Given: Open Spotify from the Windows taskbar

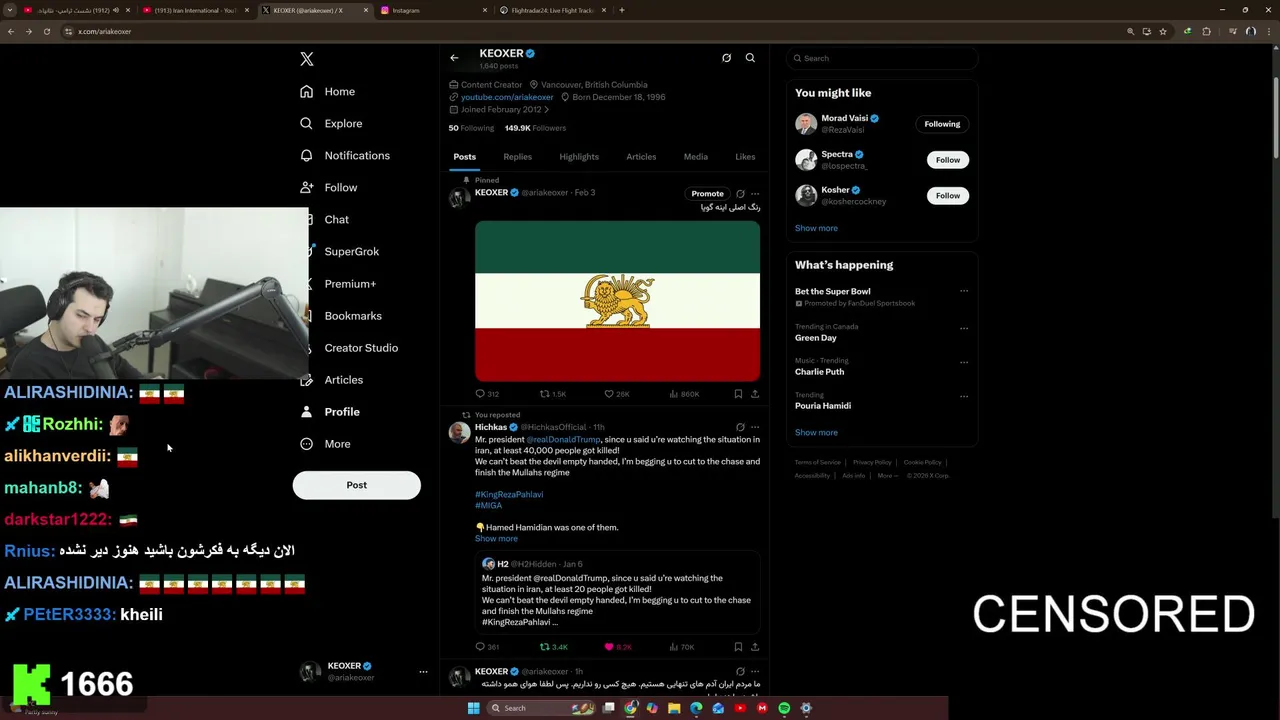Looking at the screenshot, I should [x=784, y=708].
